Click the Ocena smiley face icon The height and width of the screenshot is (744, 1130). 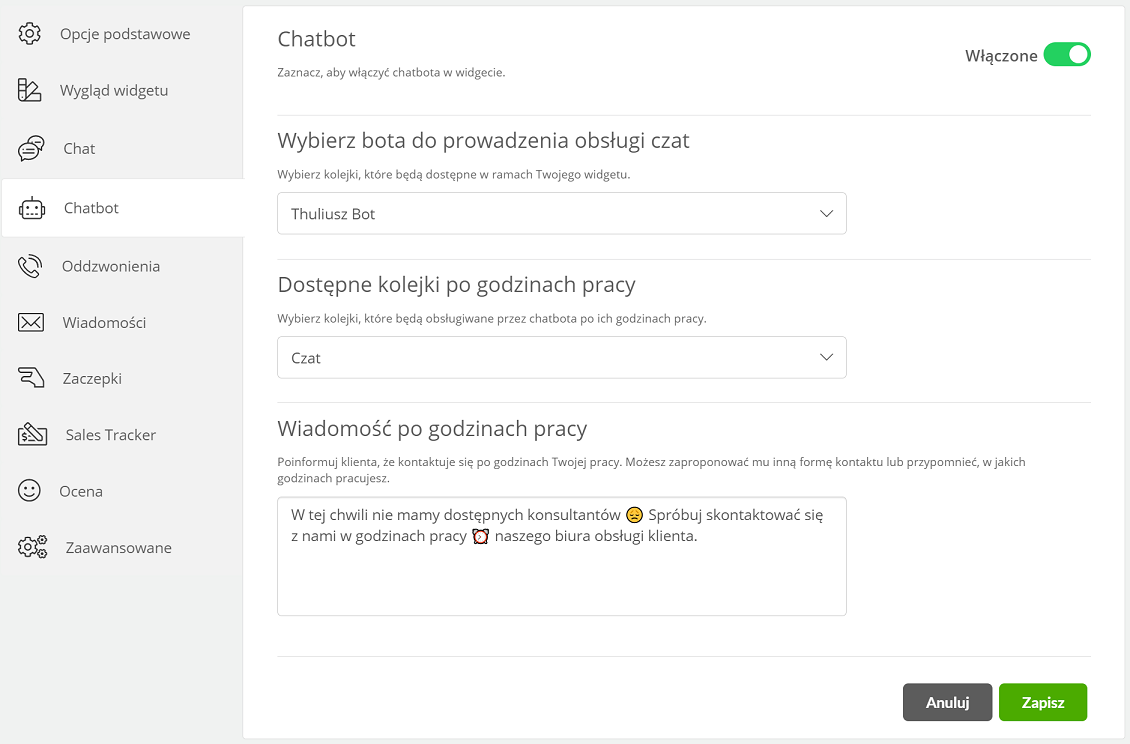[x=29, y=491]
